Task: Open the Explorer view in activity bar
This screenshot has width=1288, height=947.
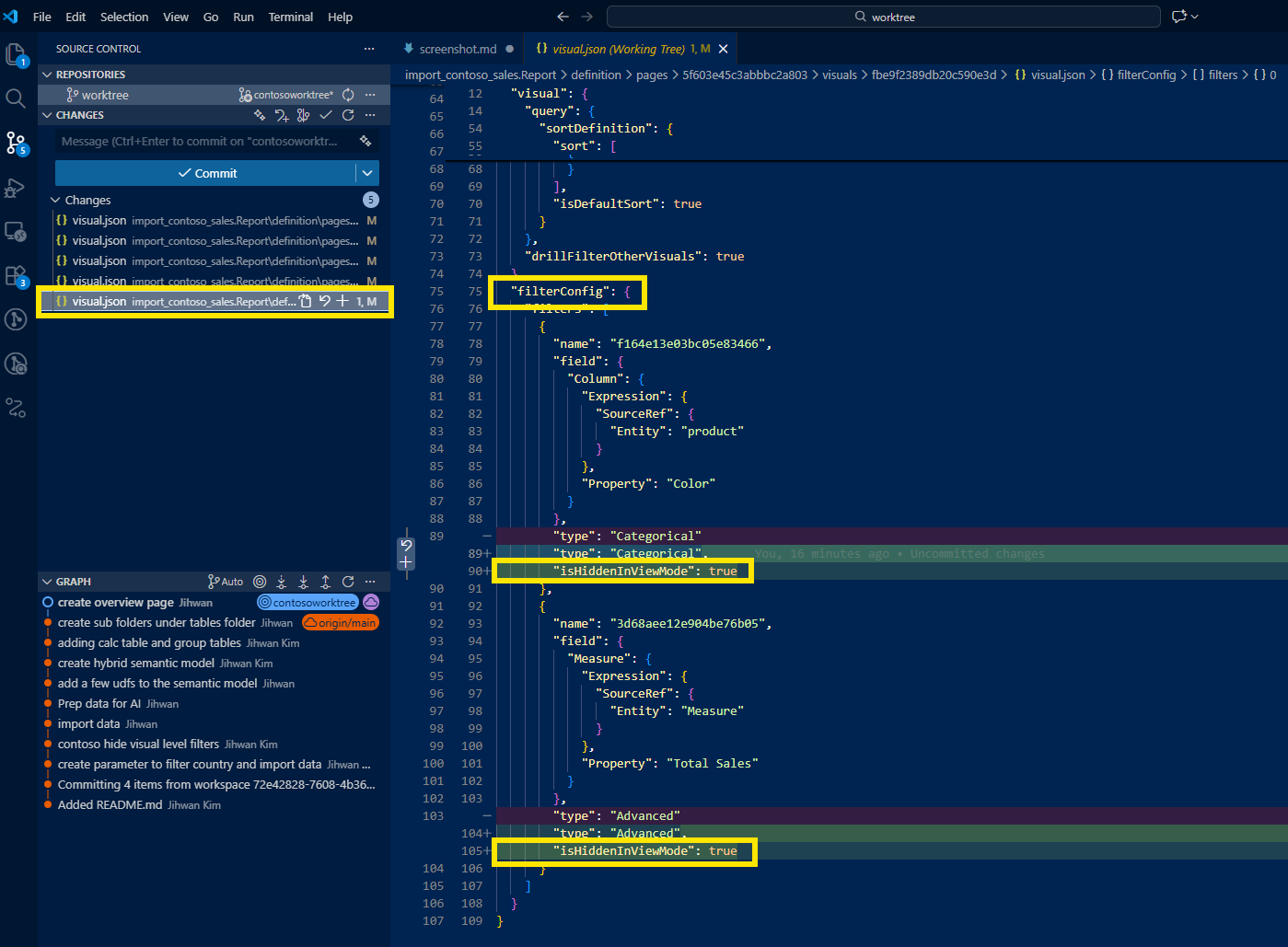Action: 16,55
